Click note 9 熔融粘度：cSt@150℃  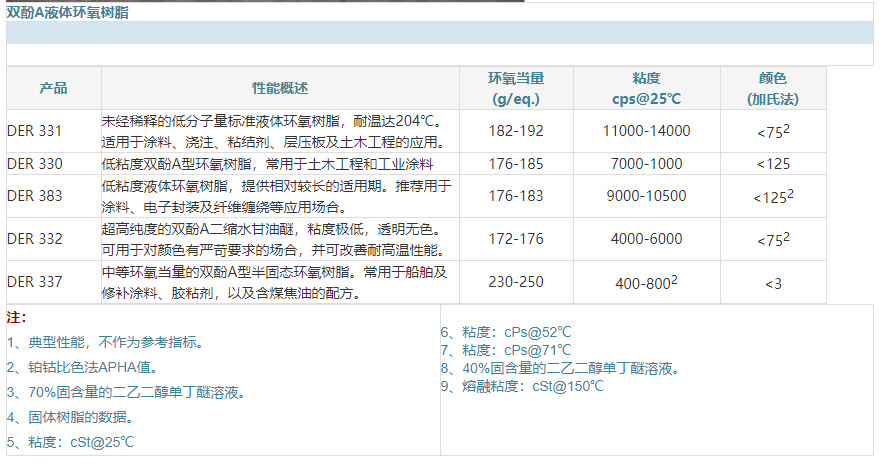coord(522,387)
